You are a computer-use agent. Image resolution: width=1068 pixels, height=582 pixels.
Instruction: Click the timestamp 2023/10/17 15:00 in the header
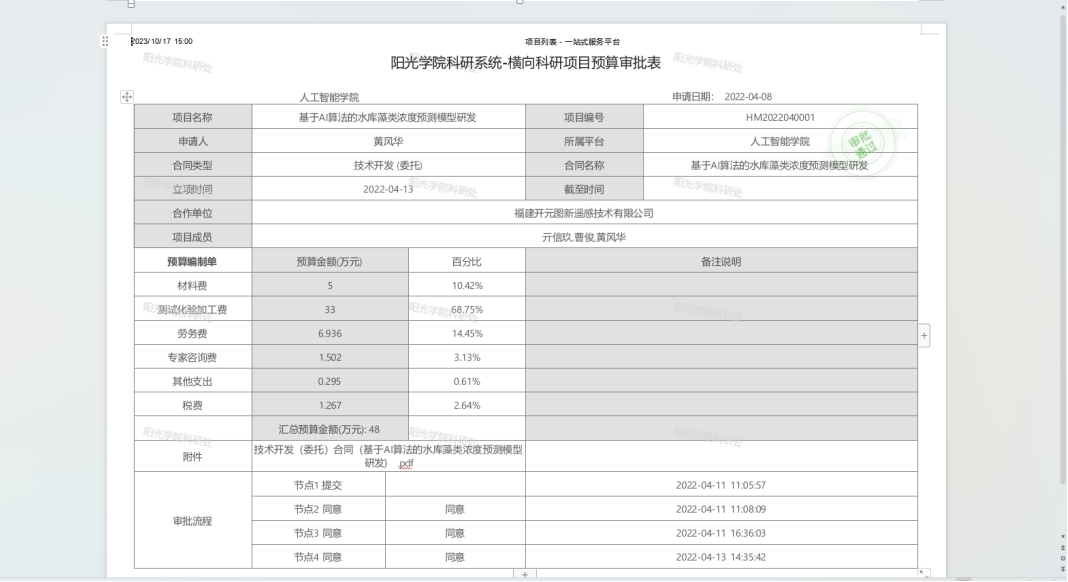pos(162,42)
